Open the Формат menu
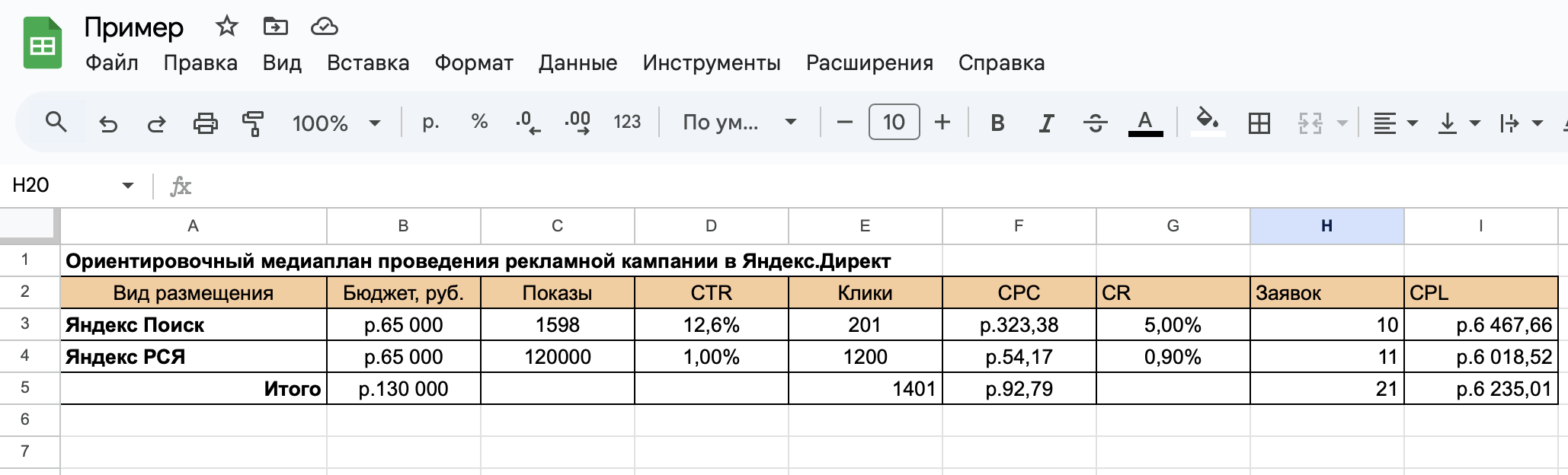This screenshot has height=475, width=1568. click(474, 62)
